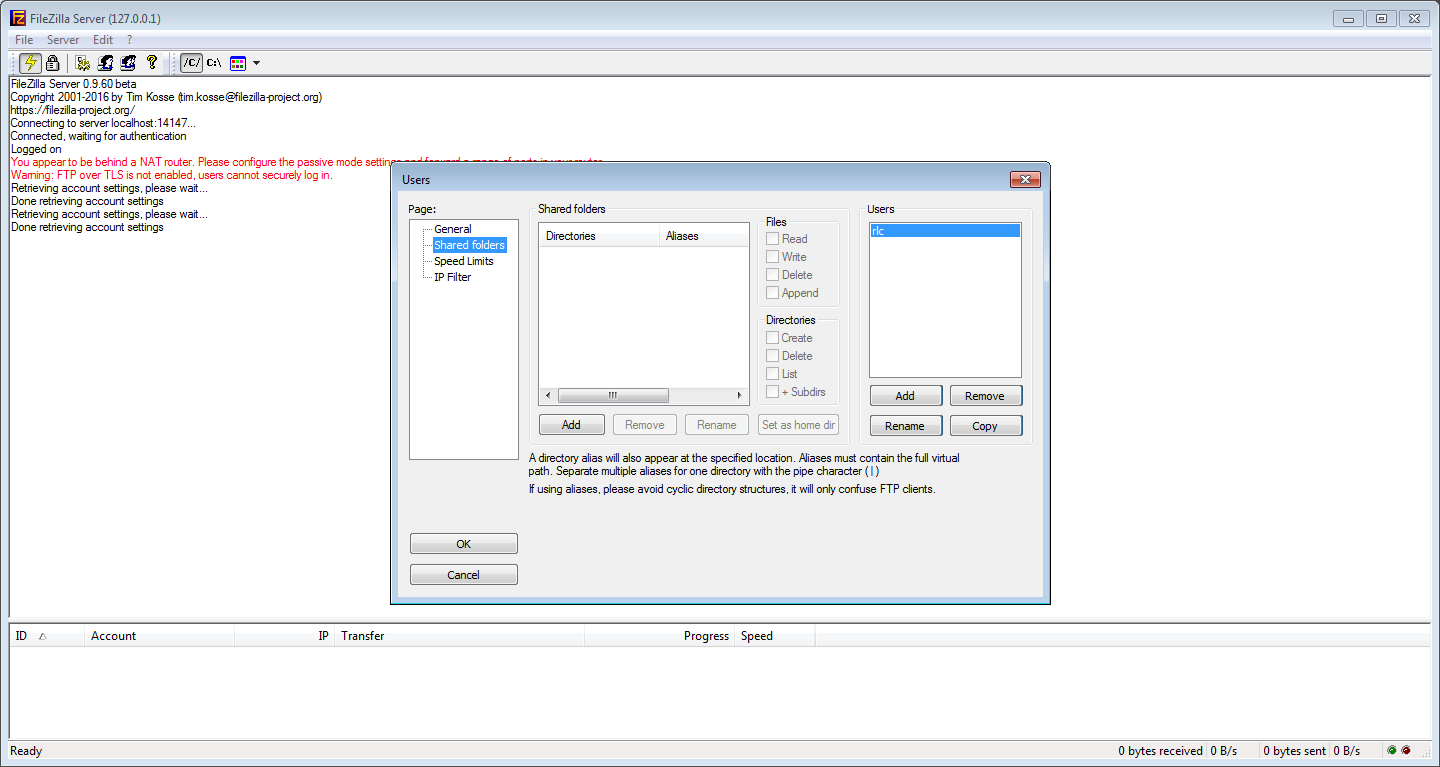This screenshot has height=767, width=1440.
Task: Select the General page in tree
Action: 452,229
